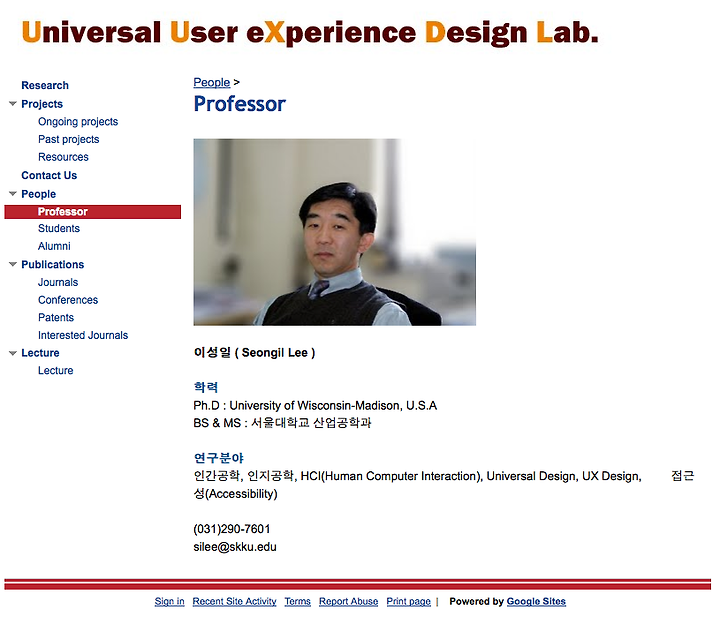View Journals publications

(58, 282)
